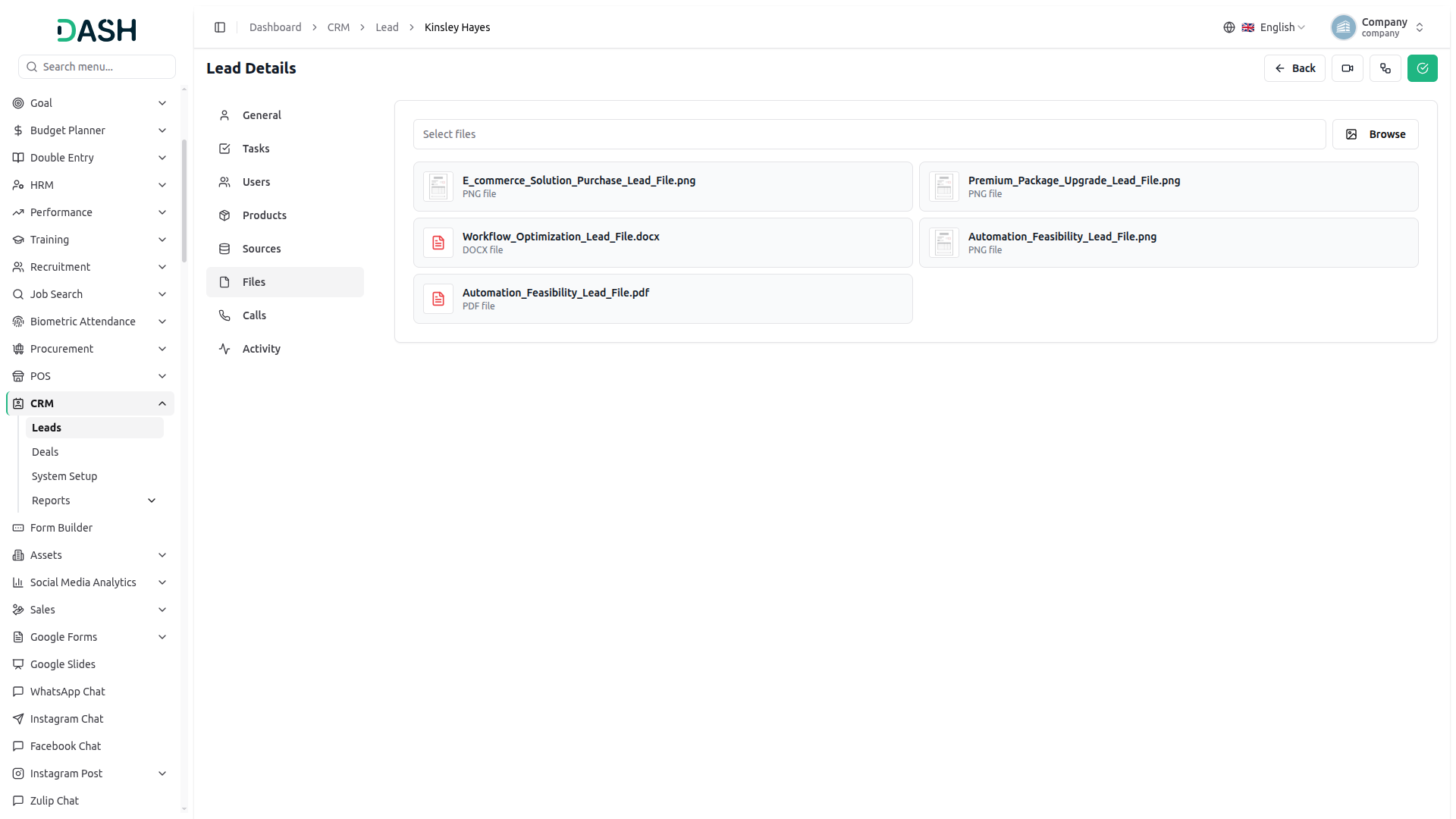This screenshot has width=1456, height=819.
Task: Expand the Goal menu chevron
Action: click(x=162, y=103)
